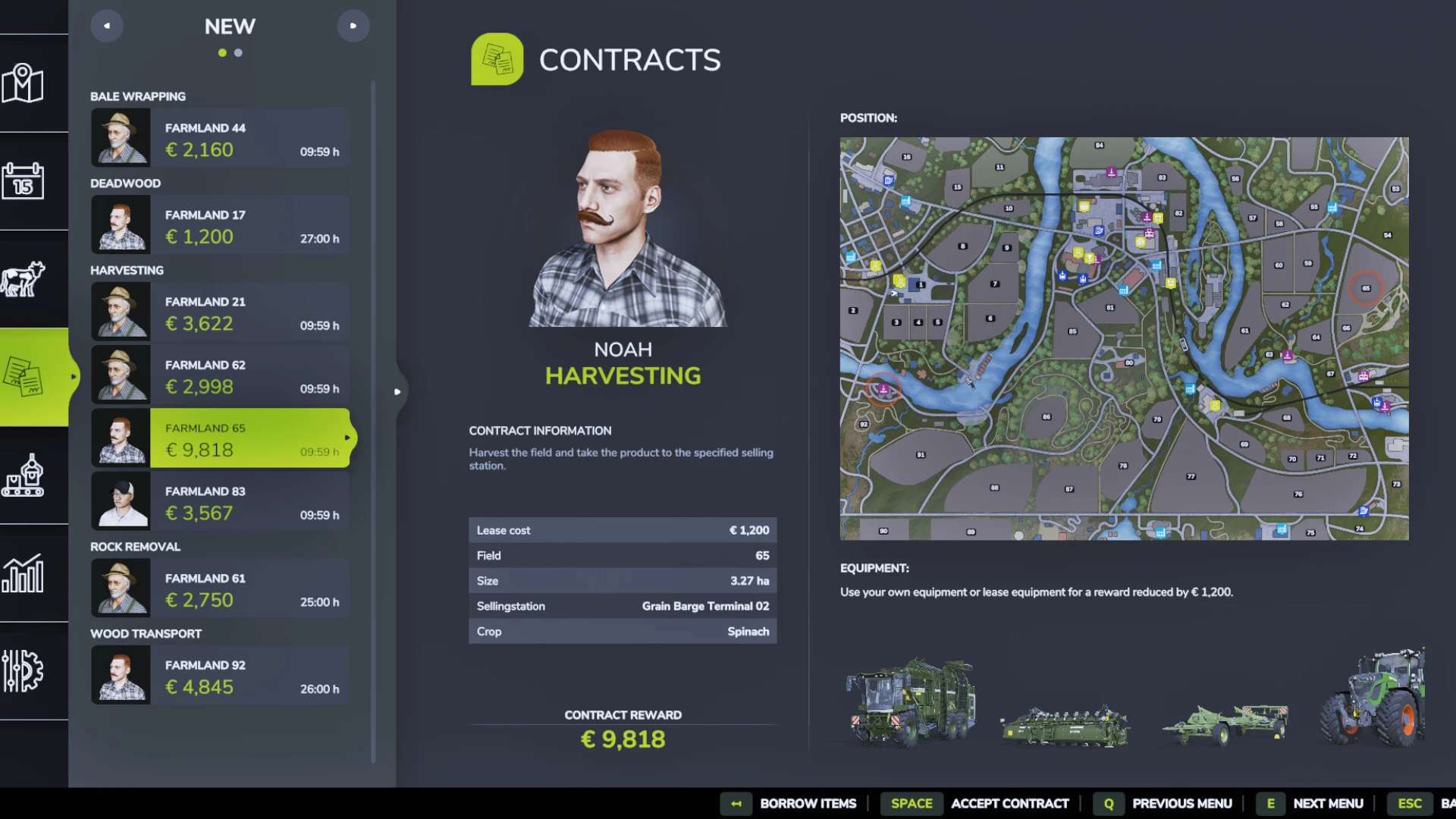Go to previous contract list page
Viewport: 1456px width, 819px height.
(107, 26)
